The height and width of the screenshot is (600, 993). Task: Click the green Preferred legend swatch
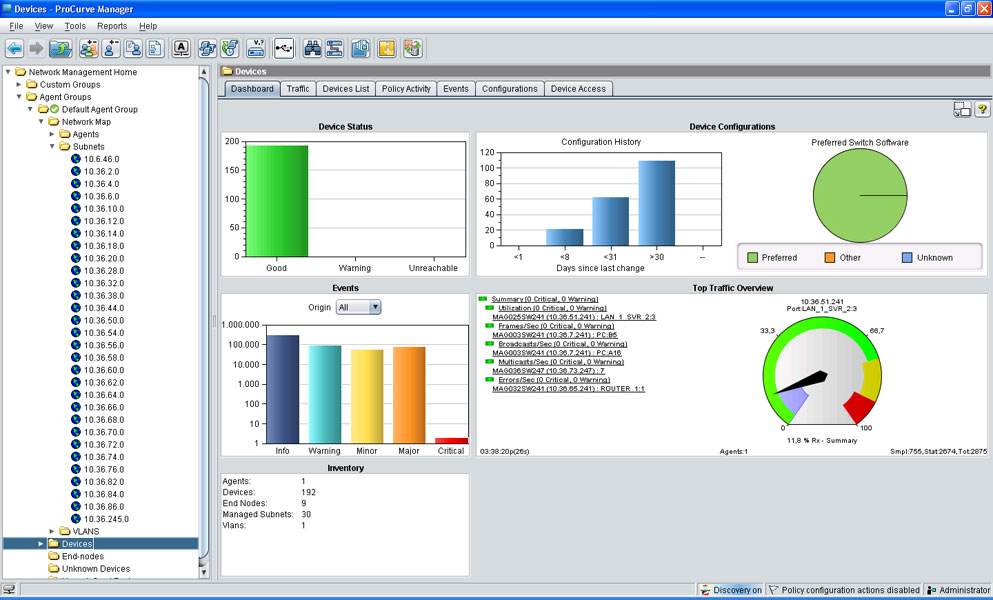752,258
